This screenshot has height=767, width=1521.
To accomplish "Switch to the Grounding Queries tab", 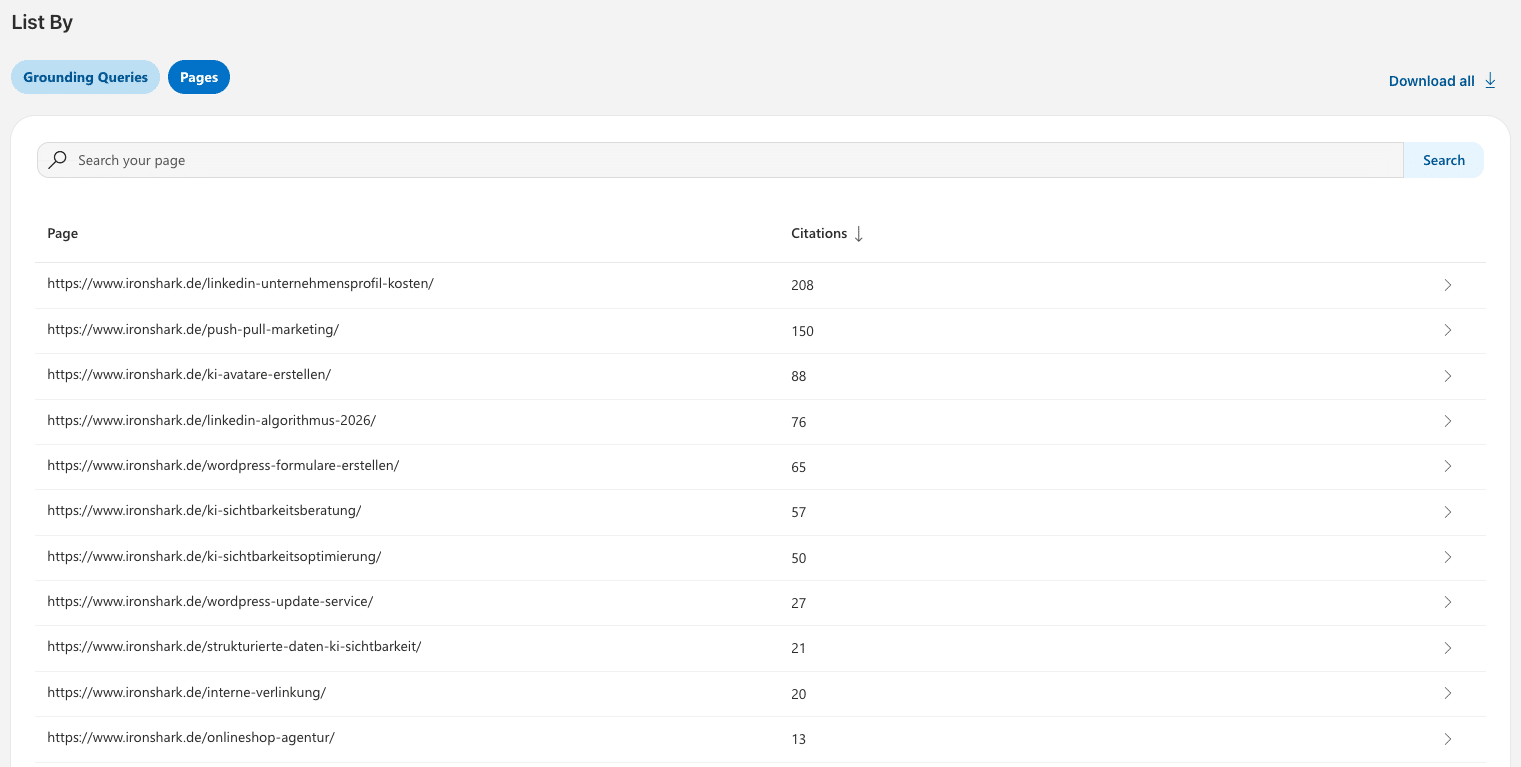I will pos(85,77).
